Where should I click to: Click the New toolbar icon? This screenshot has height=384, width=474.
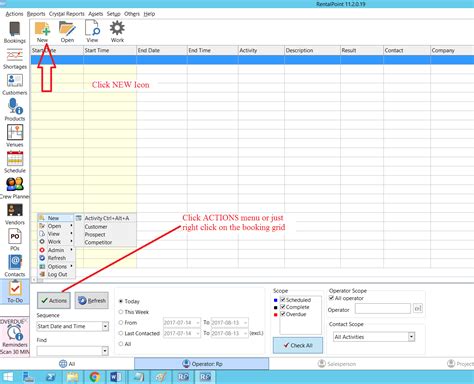pyautogui.click(x=42, y=32)
